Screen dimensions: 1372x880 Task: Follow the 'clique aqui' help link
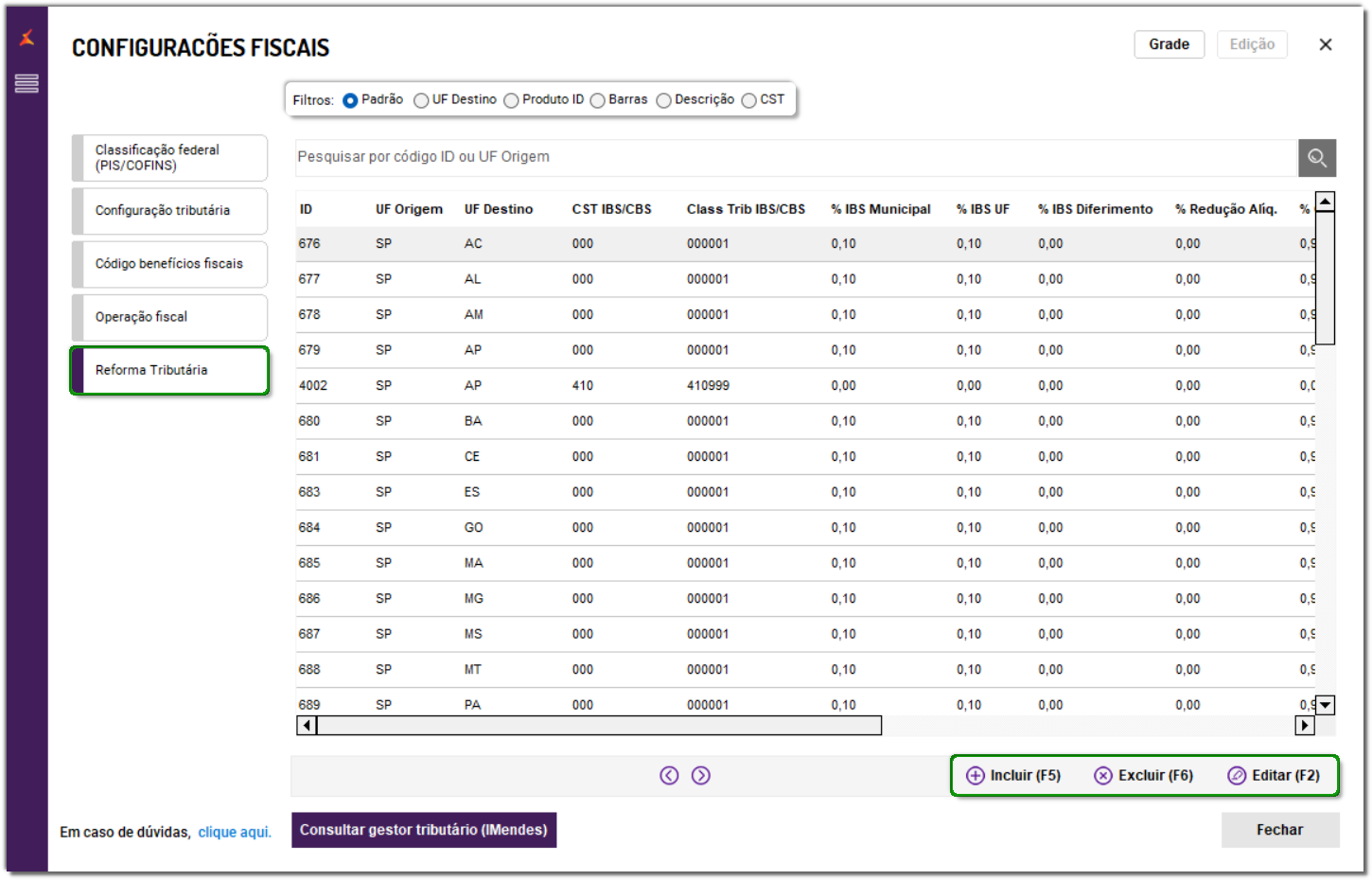click(235, 833)
